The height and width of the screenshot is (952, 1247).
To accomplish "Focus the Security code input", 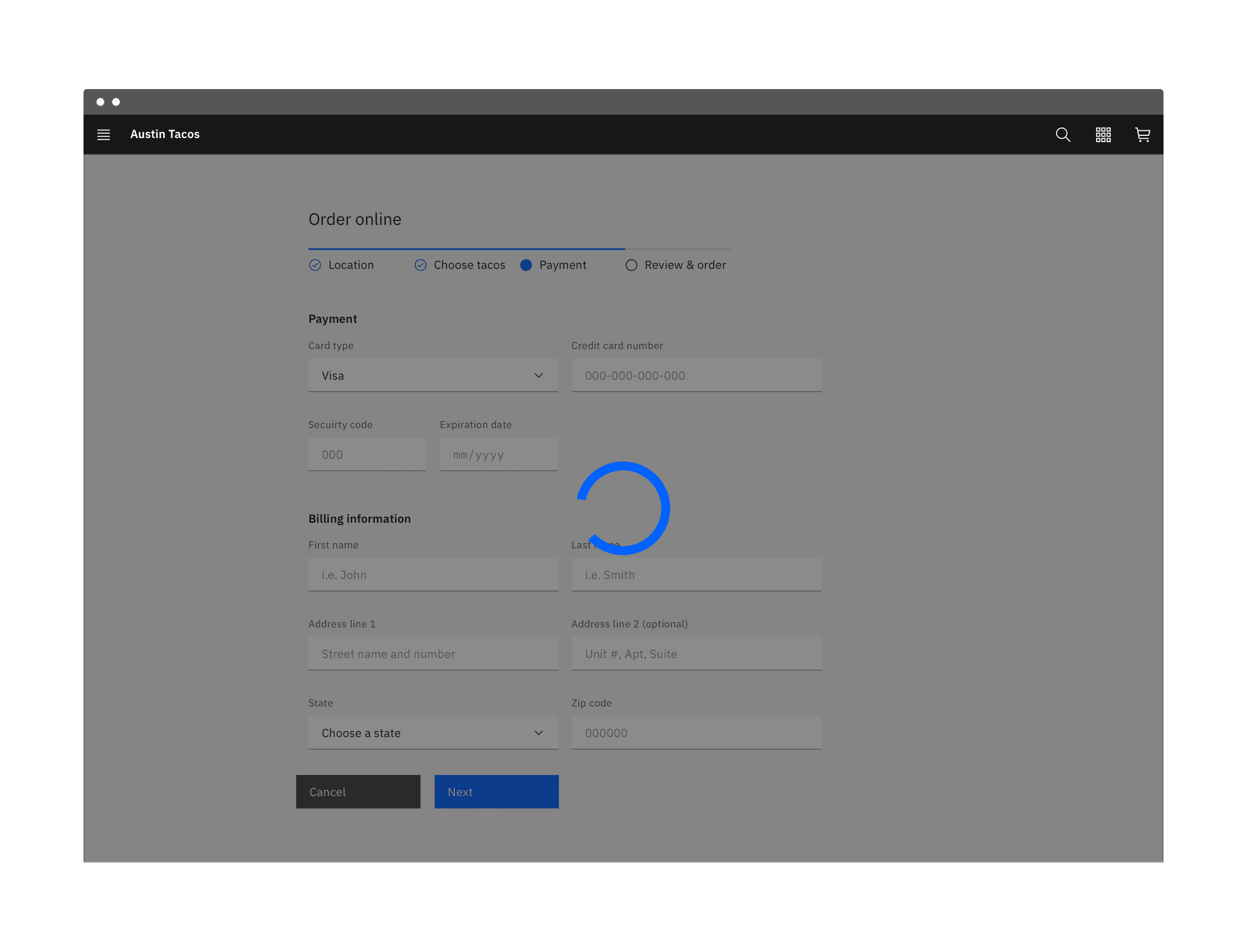I will 366,454.
